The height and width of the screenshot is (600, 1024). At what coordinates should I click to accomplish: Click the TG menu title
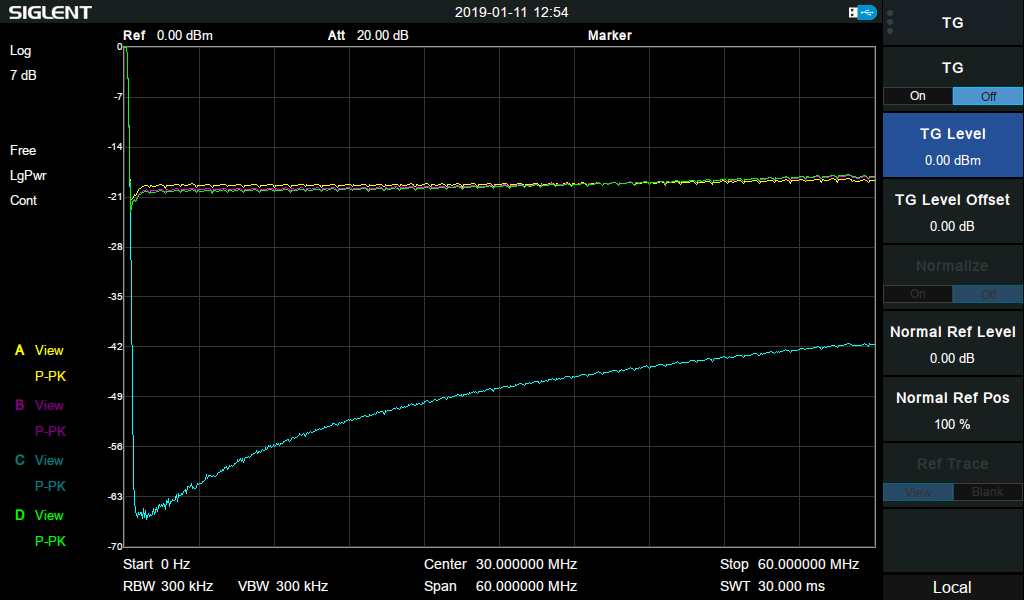coord(953,23)
